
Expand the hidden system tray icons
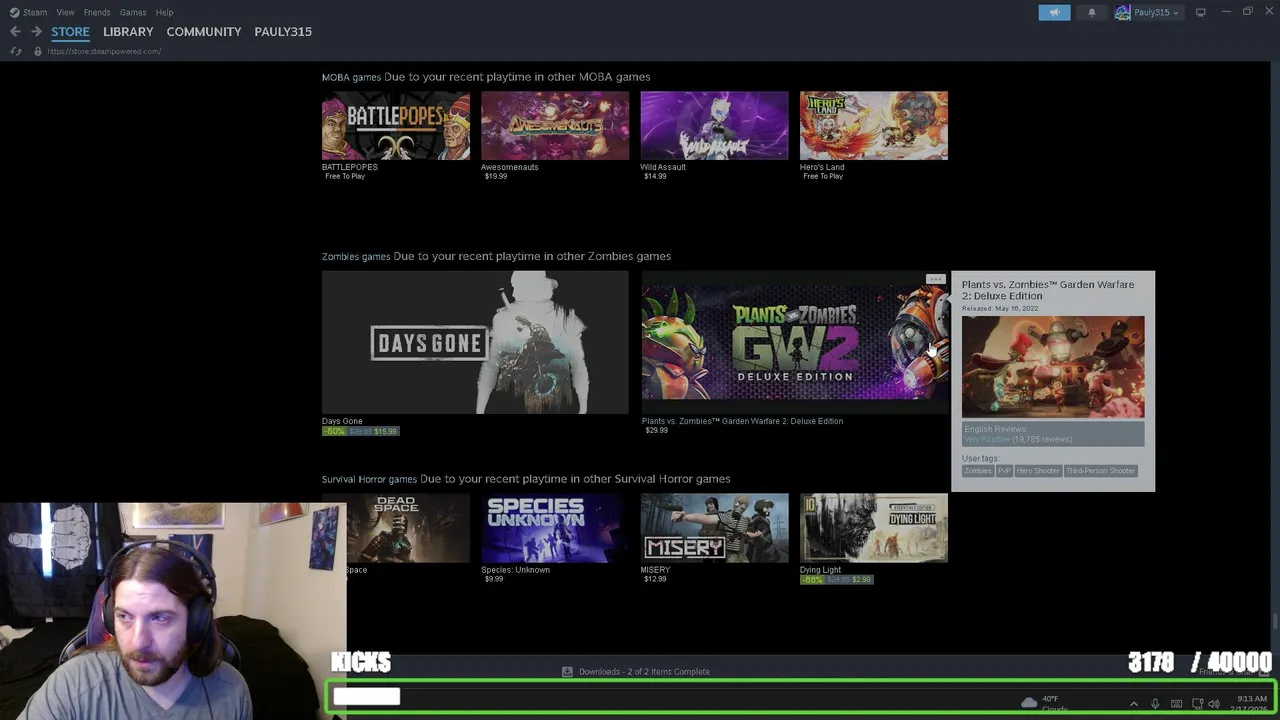[x=1133, y=704]
